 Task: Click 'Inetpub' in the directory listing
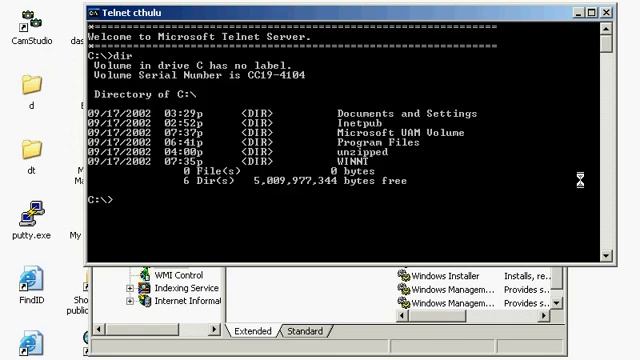click(359, 123)
